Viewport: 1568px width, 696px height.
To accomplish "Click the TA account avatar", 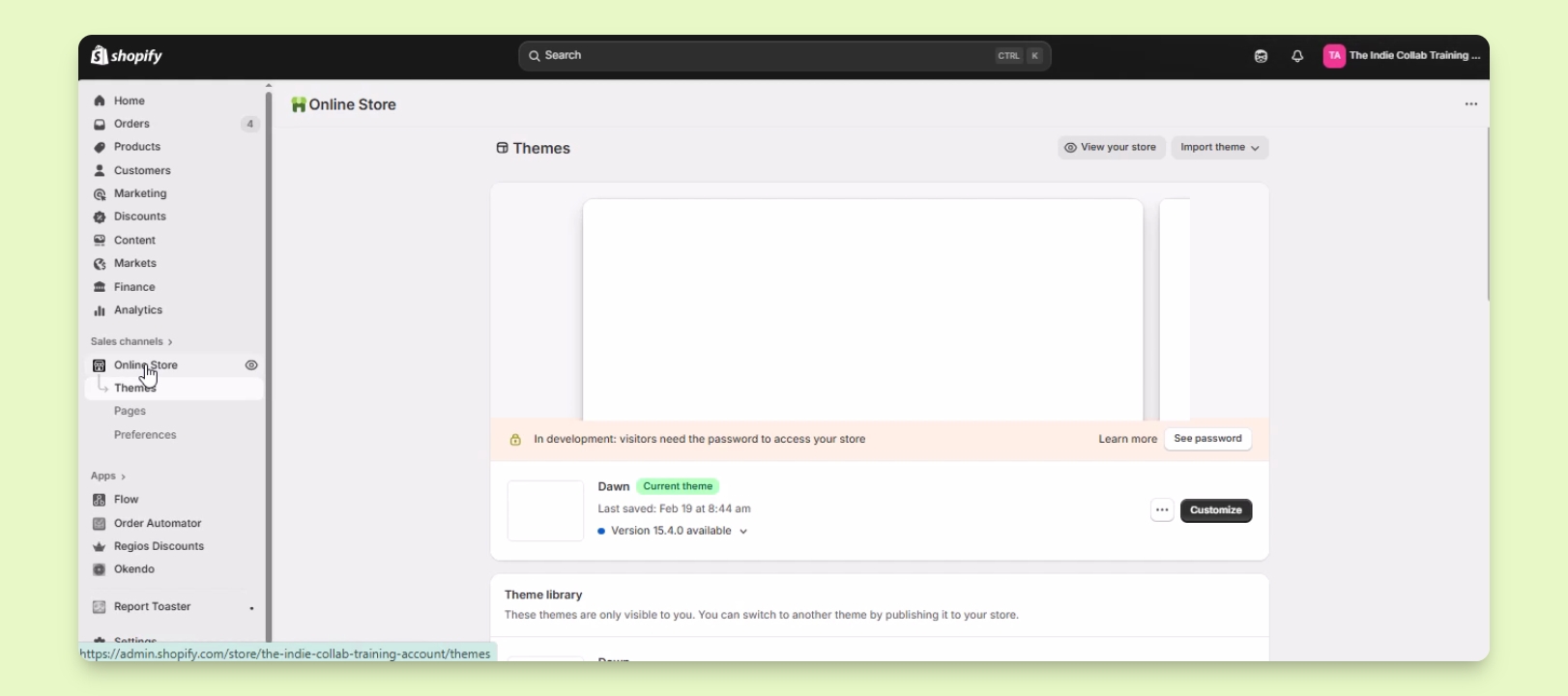I will [x=1334, y=56].
